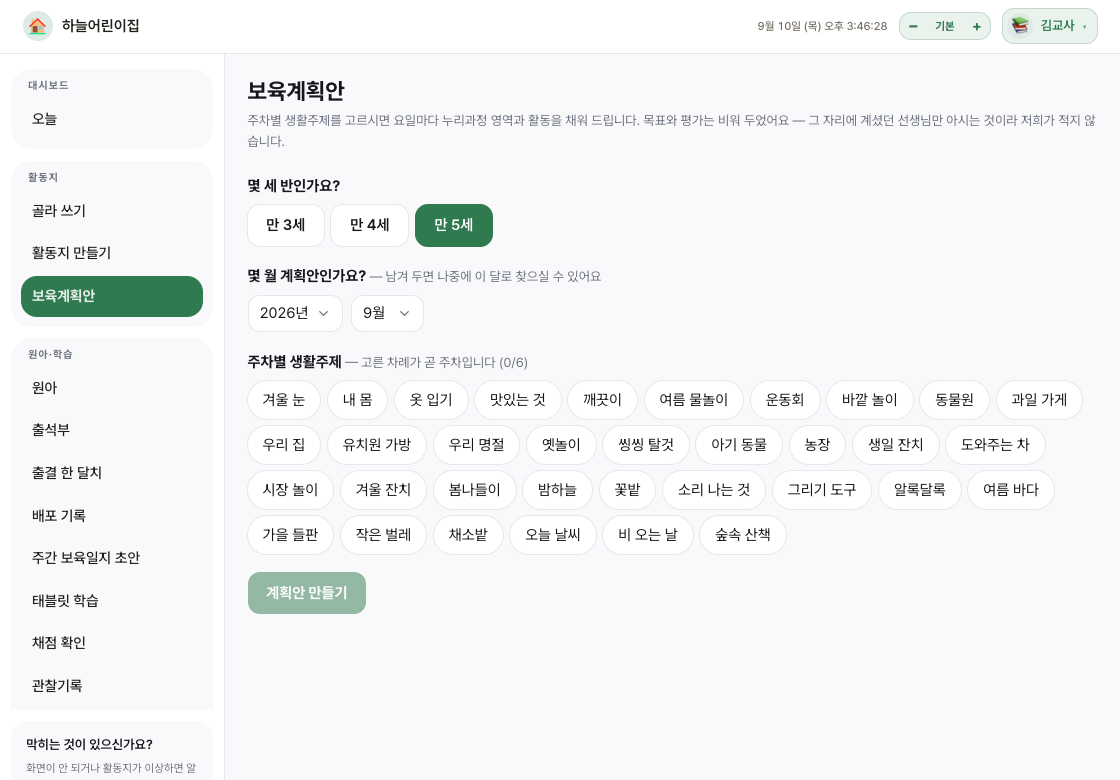The height and width of the screenshot is (780, 1120).
Task: Open 원아 in the sidebar
Action: click(112, 388)
